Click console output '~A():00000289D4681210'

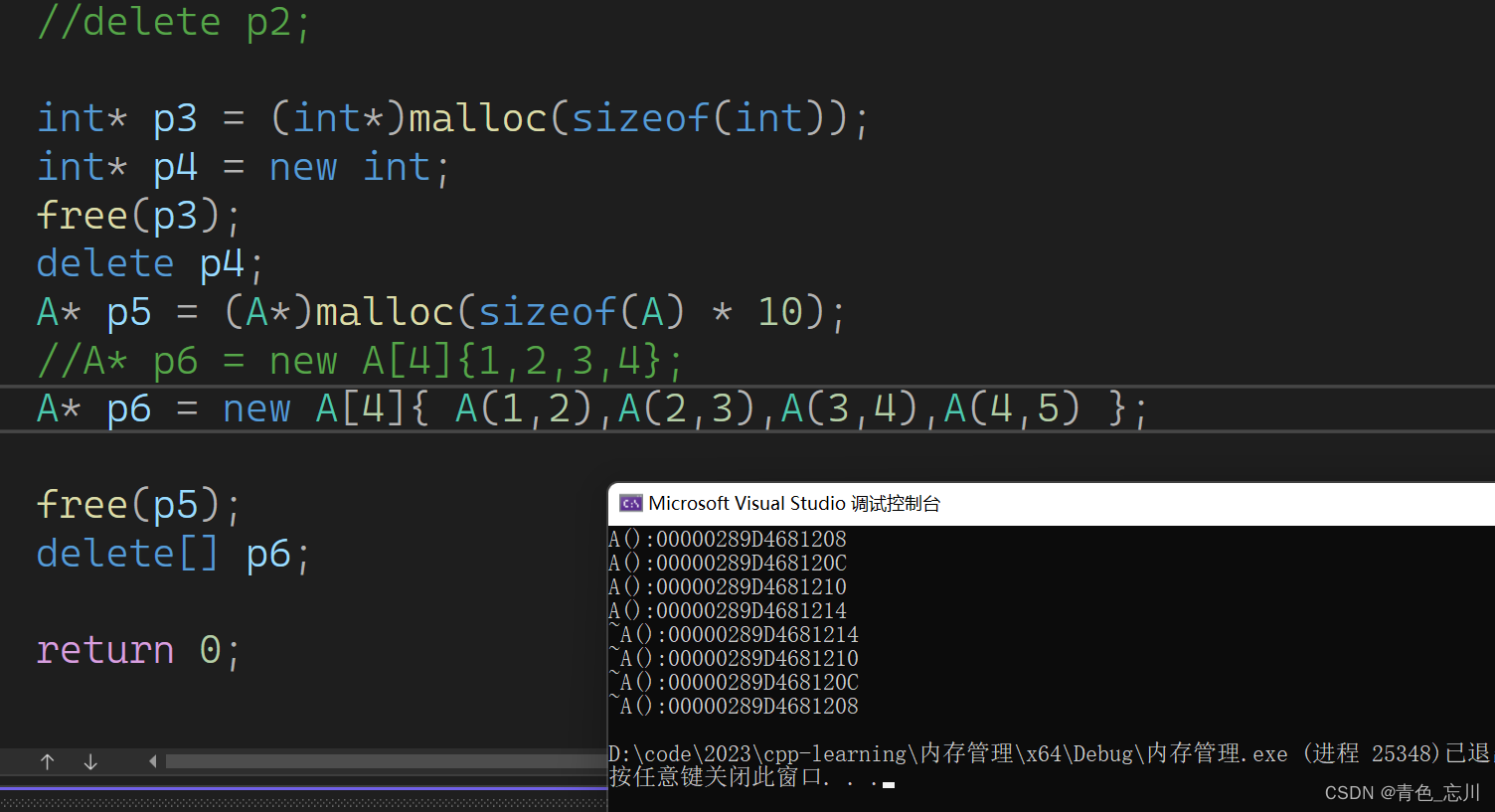tap(734, 658)
